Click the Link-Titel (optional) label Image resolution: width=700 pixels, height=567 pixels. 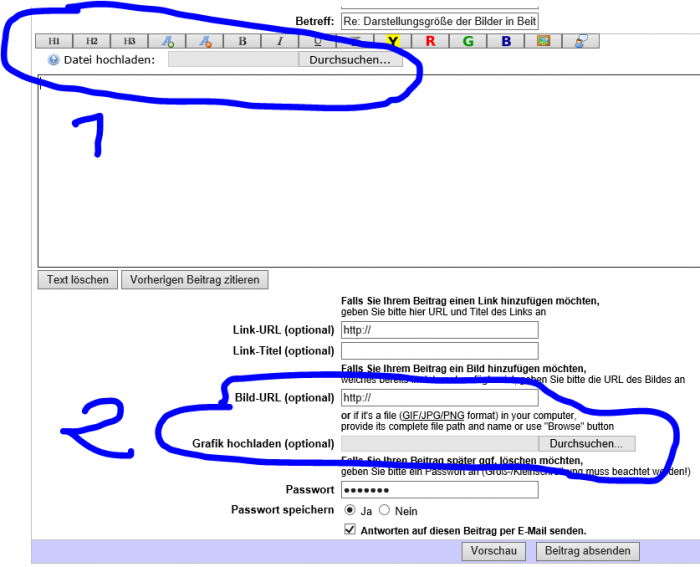point(283,351)
